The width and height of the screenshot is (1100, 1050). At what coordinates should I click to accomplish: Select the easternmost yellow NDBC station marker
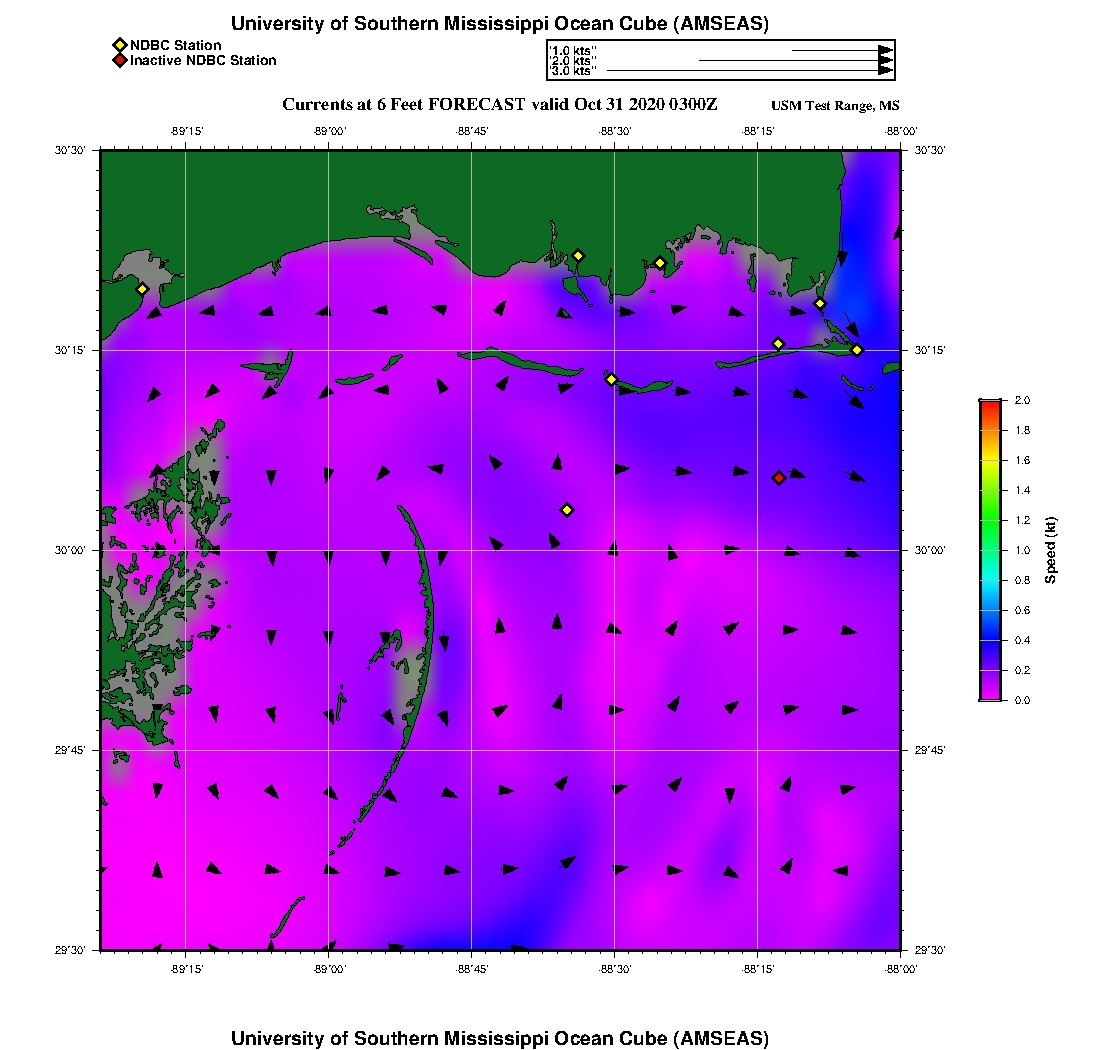(x=857, y=349)
